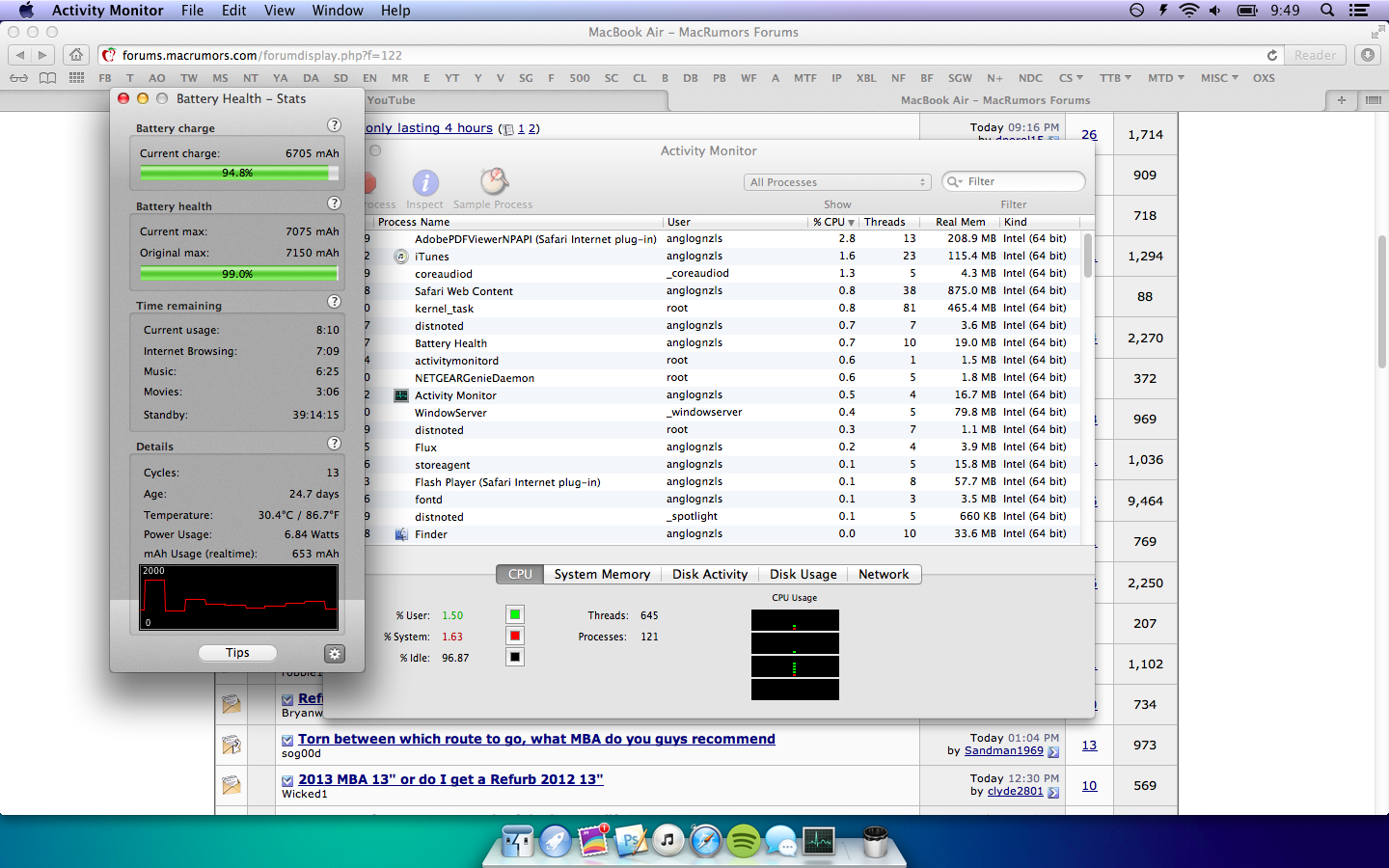The height and width of the screenshot is (868, 1389).
Task: Open Time remaining help question mark
Action: (x=334, y=302)
